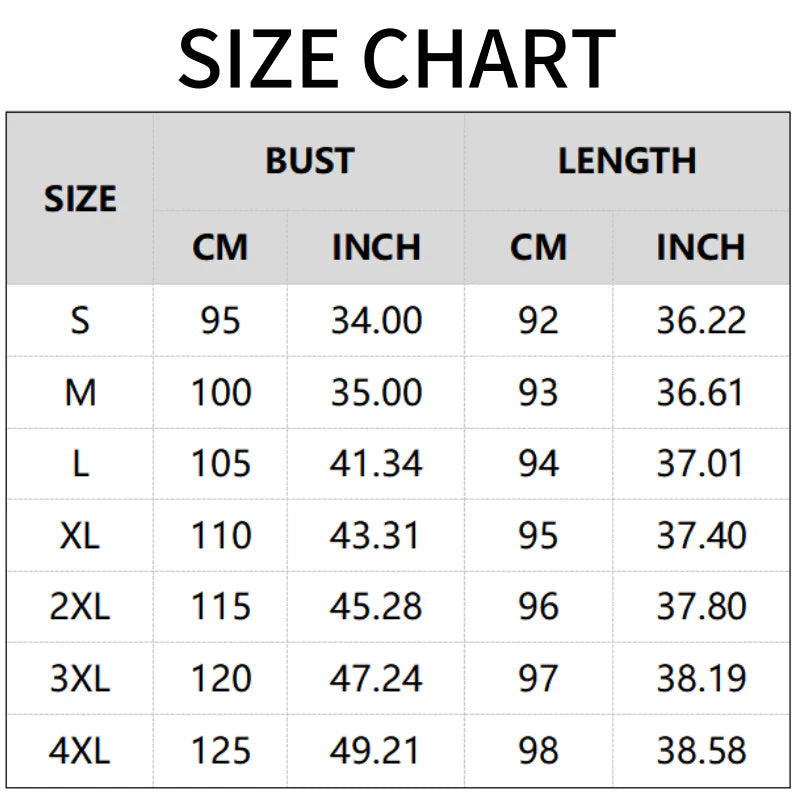Click the SIZE column header
This screenshot has height=800, width=800.
(x=80, y=199)
